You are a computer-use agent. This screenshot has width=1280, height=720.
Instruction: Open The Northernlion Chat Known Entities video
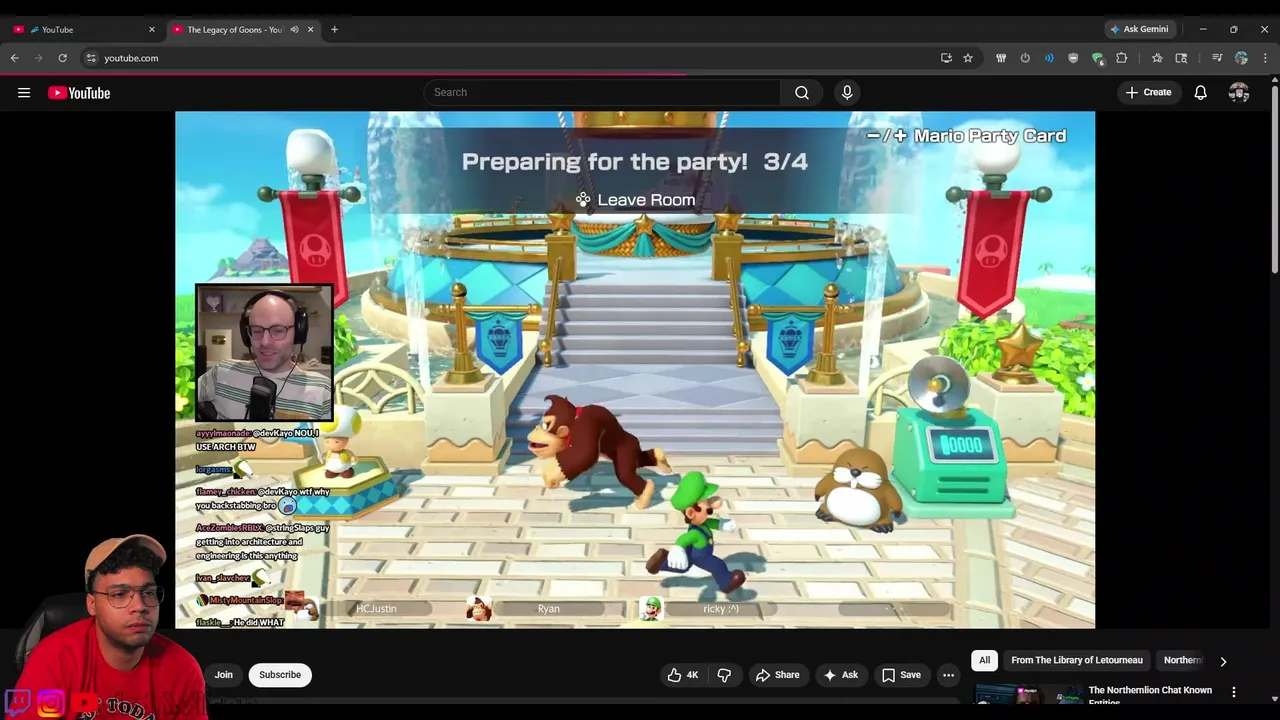click(x=1150, y=694)
